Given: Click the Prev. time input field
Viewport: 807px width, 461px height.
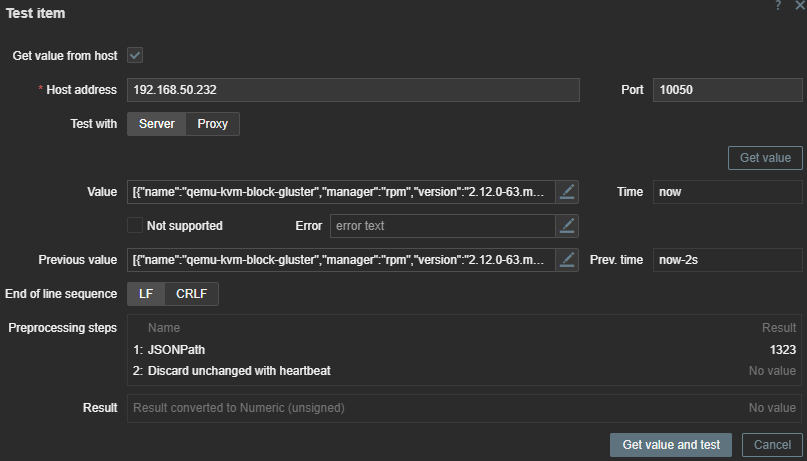Looking at the screenshot, I should pyautogui.click(x=727, y=260).
